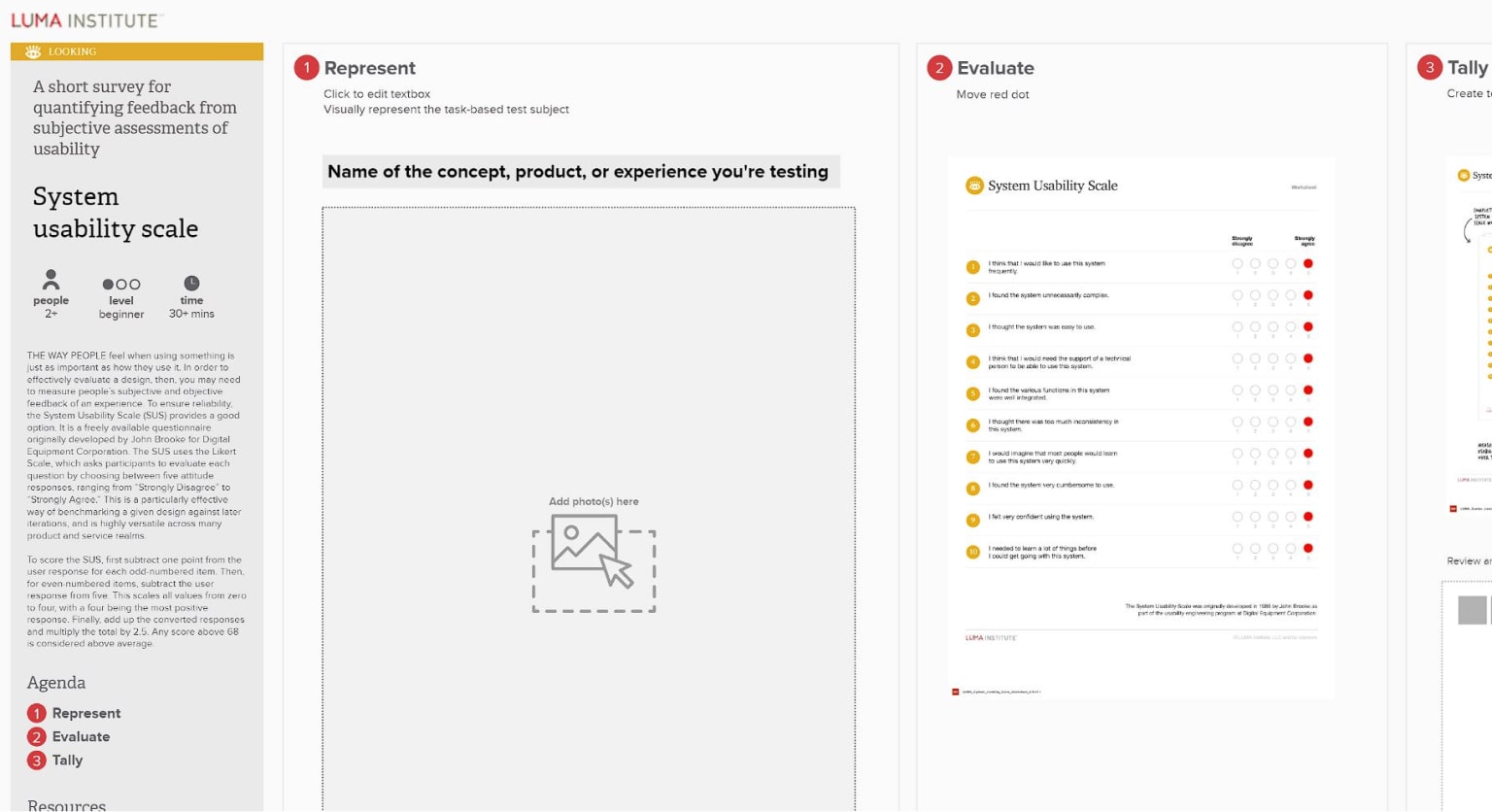This screenshot has width=1492, height=812.
Task: Click the people icon in the sidebar
Action: (x=51, y=281)
